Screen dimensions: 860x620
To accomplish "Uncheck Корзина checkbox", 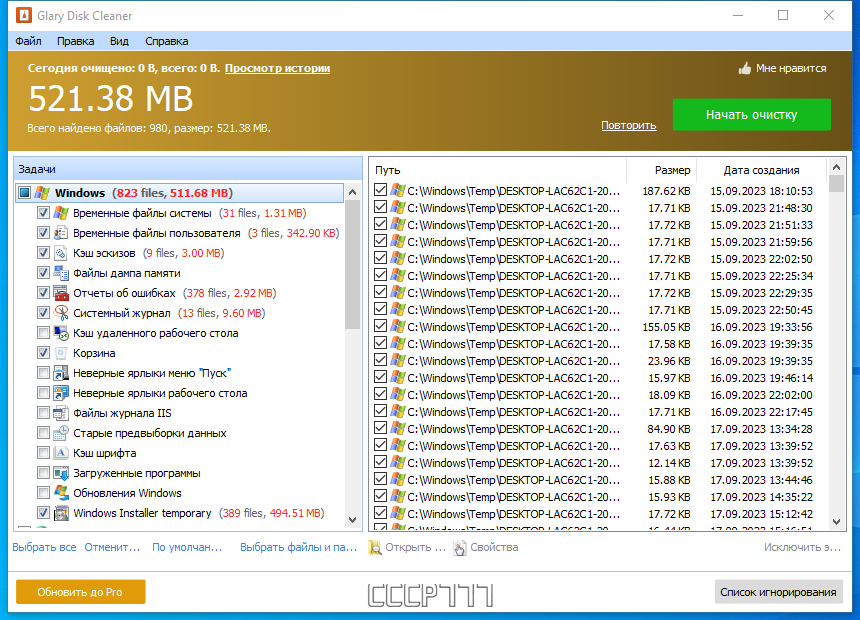I will pos(43,353).
